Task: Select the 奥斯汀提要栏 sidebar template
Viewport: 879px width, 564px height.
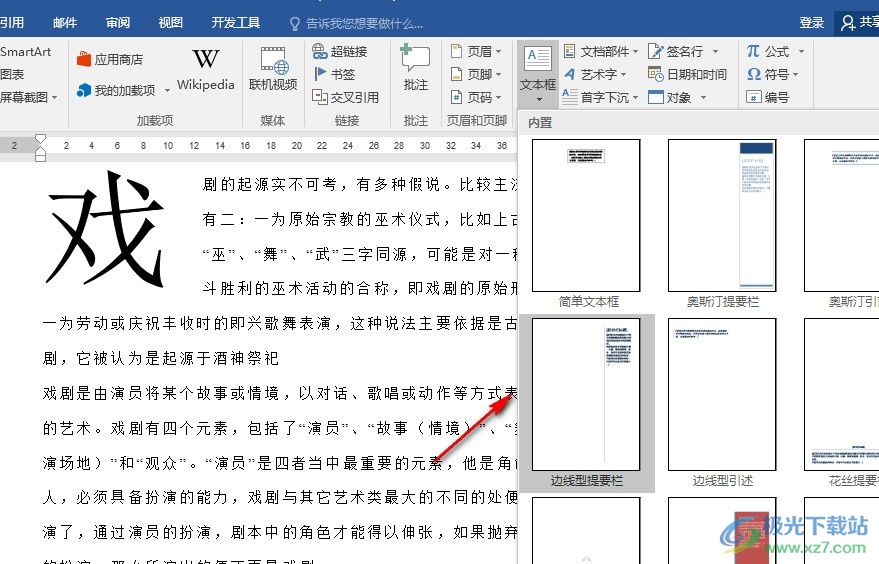Action: pos(722,224)
